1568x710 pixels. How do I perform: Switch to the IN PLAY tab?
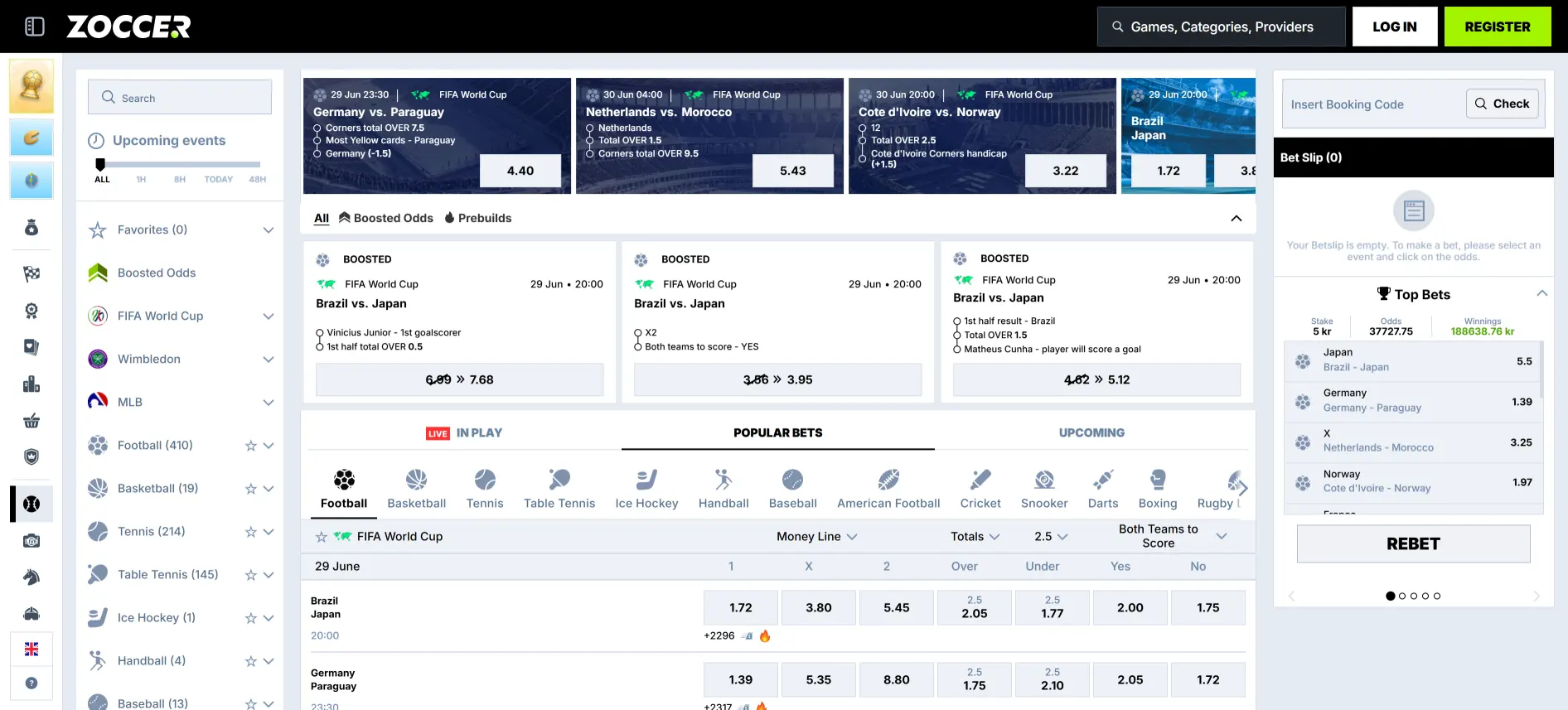click(464, 432)
